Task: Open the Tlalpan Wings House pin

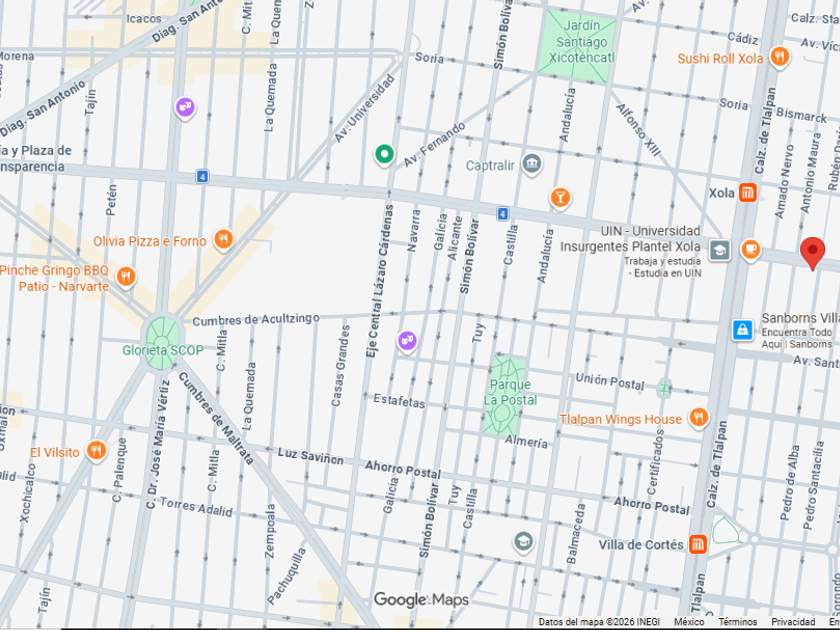Action: point(698,417)
